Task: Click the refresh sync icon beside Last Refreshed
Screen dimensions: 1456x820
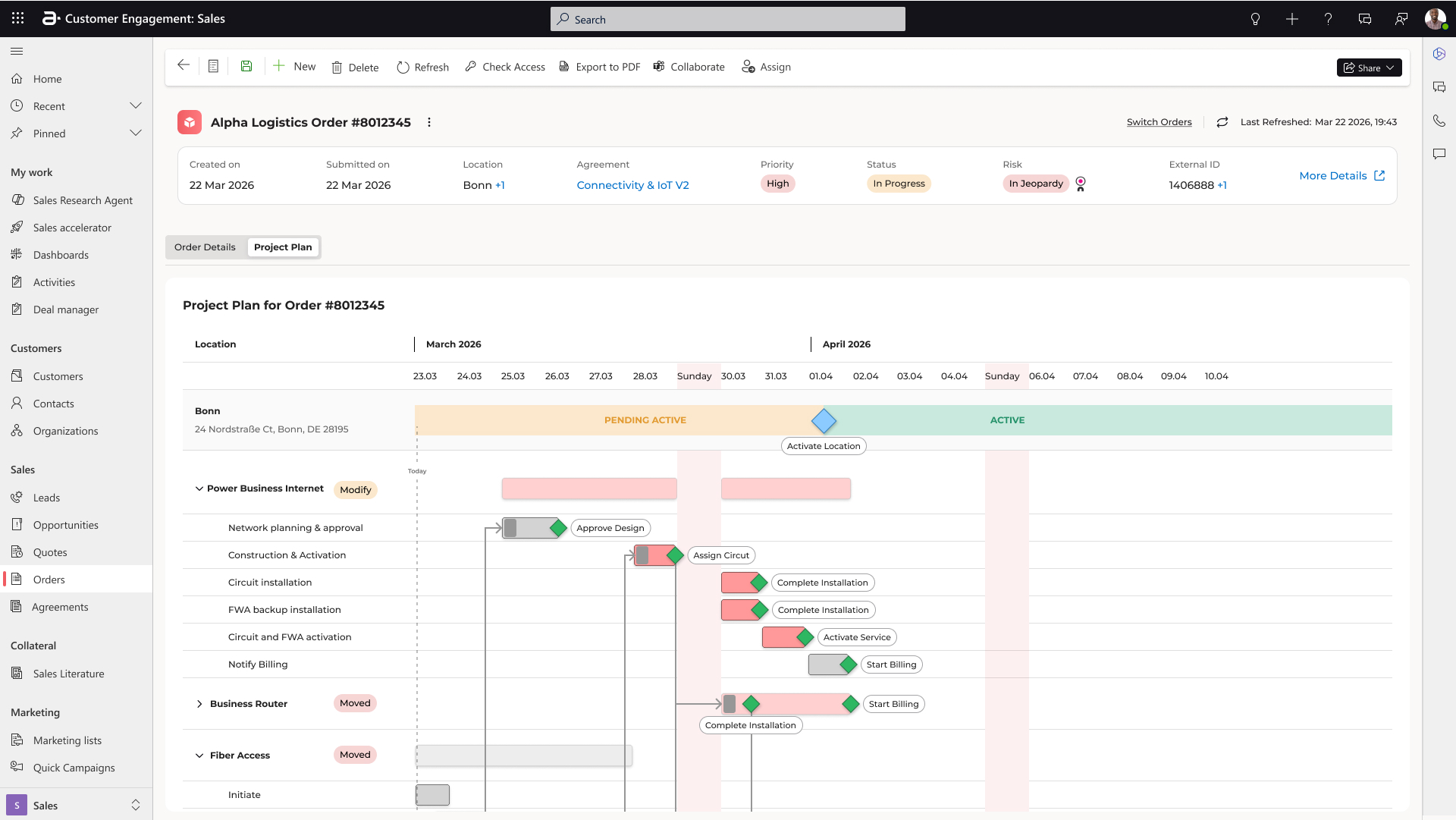Action: pyautogui.click(x=1222, y=122)
